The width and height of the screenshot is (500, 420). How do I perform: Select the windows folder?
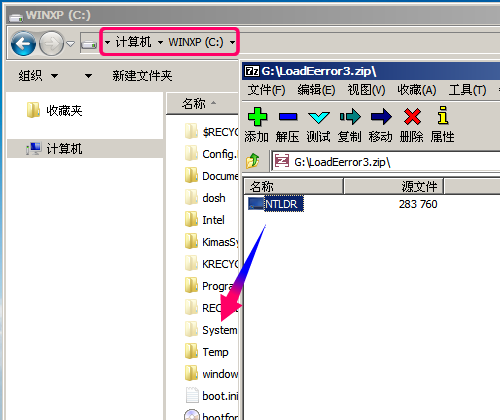click(212, 374)
